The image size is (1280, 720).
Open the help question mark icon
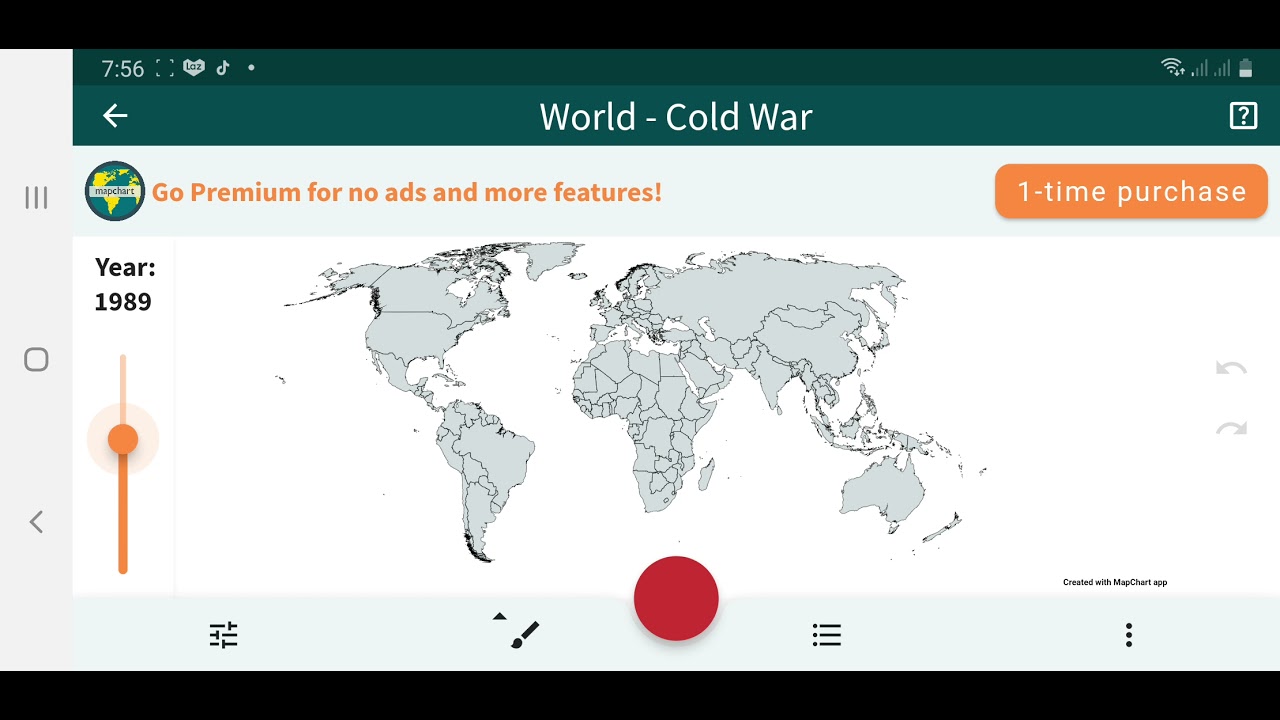tap(1243, 116)
